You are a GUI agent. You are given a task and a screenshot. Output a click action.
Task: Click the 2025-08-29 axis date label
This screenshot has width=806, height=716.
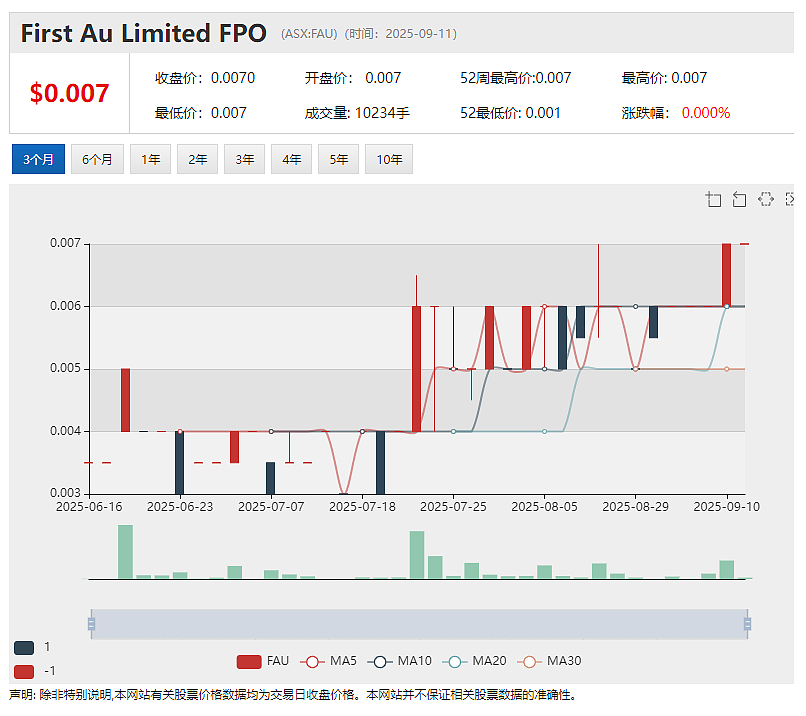coord(635,507)
